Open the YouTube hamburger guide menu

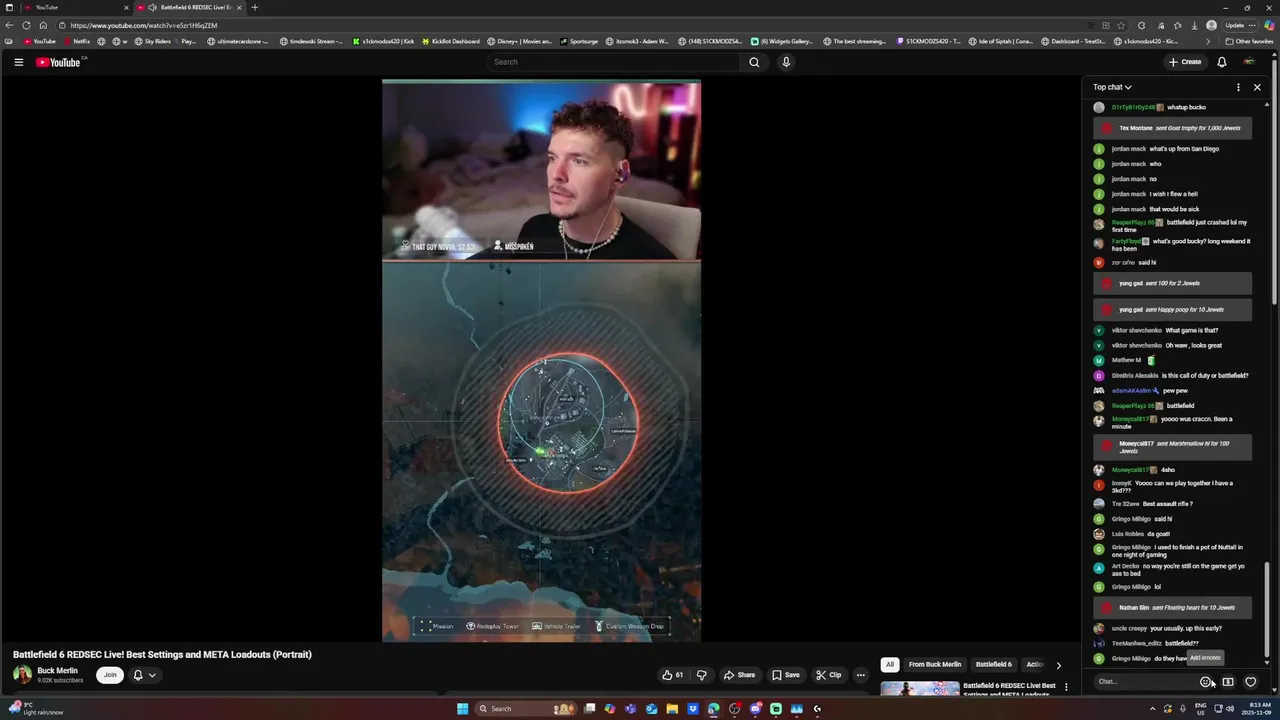18,62
